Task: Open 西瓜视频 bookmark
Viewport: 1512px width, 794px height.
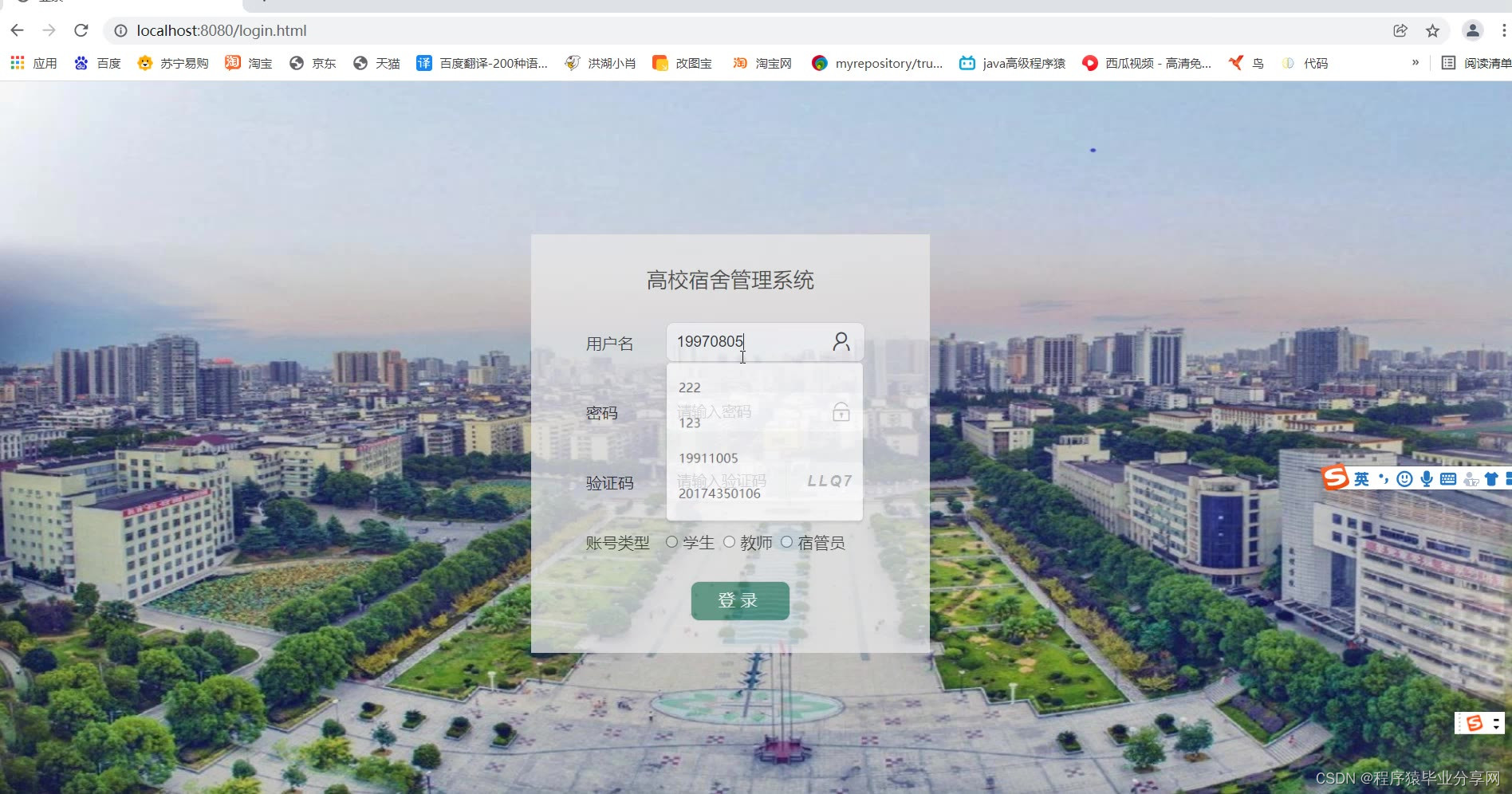Action: pyautogui.click(x=1146, y=63)
